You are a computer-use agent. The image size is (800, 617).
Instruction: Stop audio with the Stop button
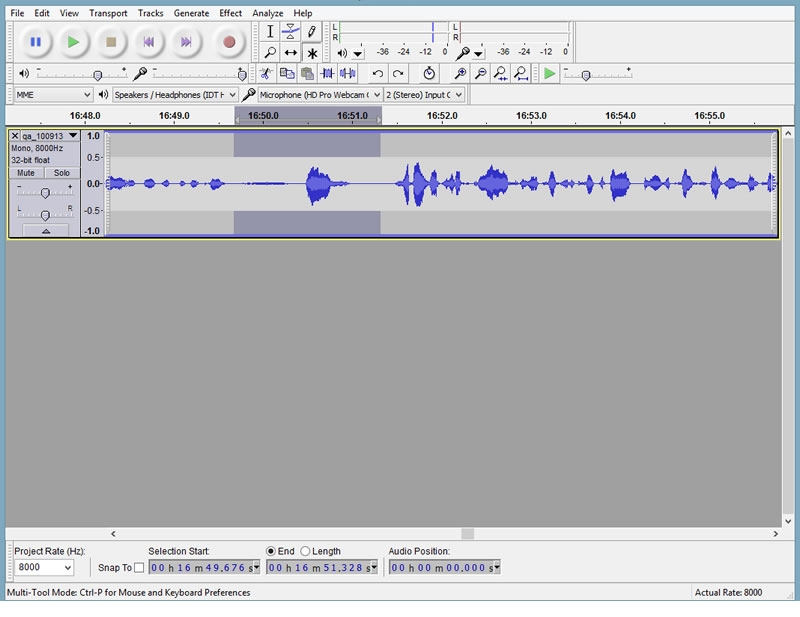[111, 42]
